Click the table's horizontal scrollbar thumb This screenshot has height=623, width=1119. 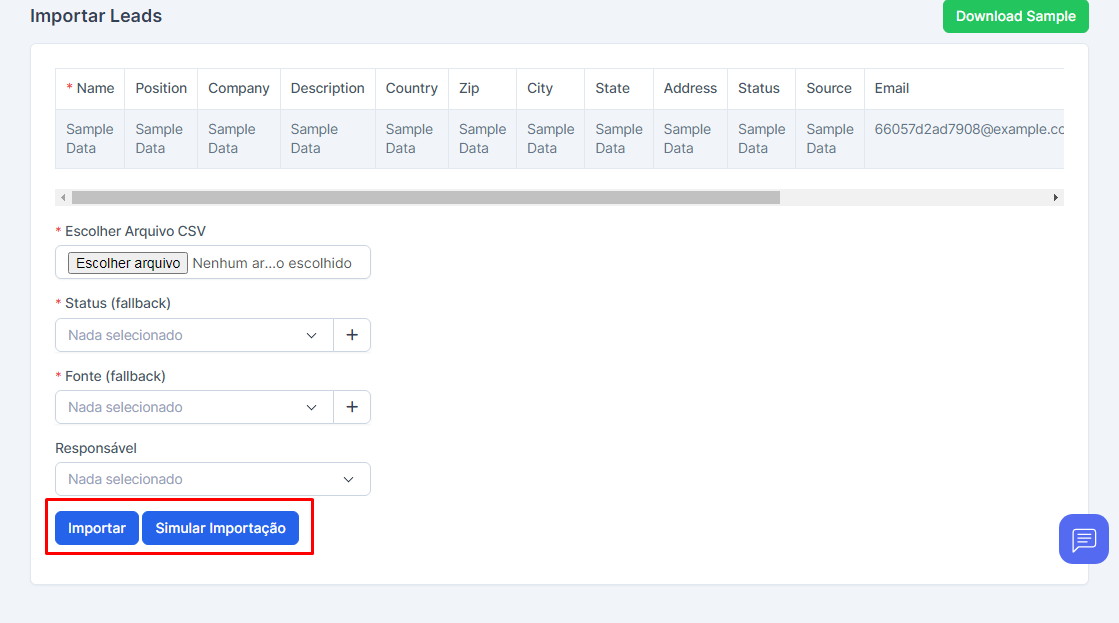425,198
